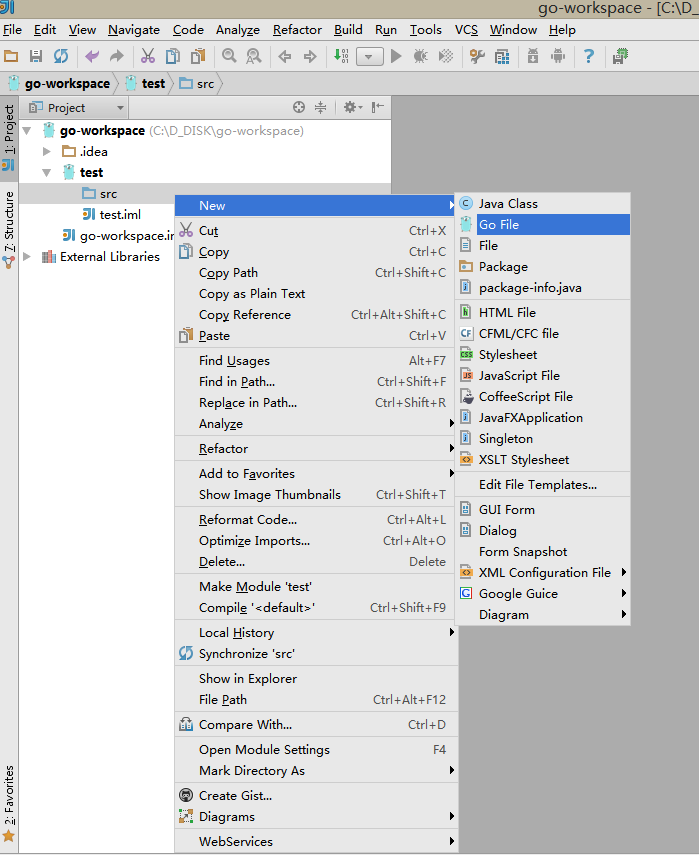Collapse the test module node

click(47, 173)
